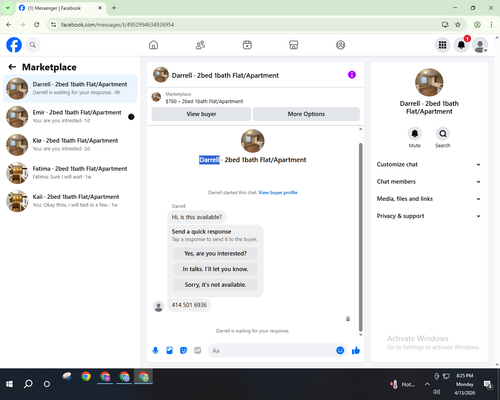500x400 pixels.
Task: Expand Media, files and links section
Action: (429, 199)
